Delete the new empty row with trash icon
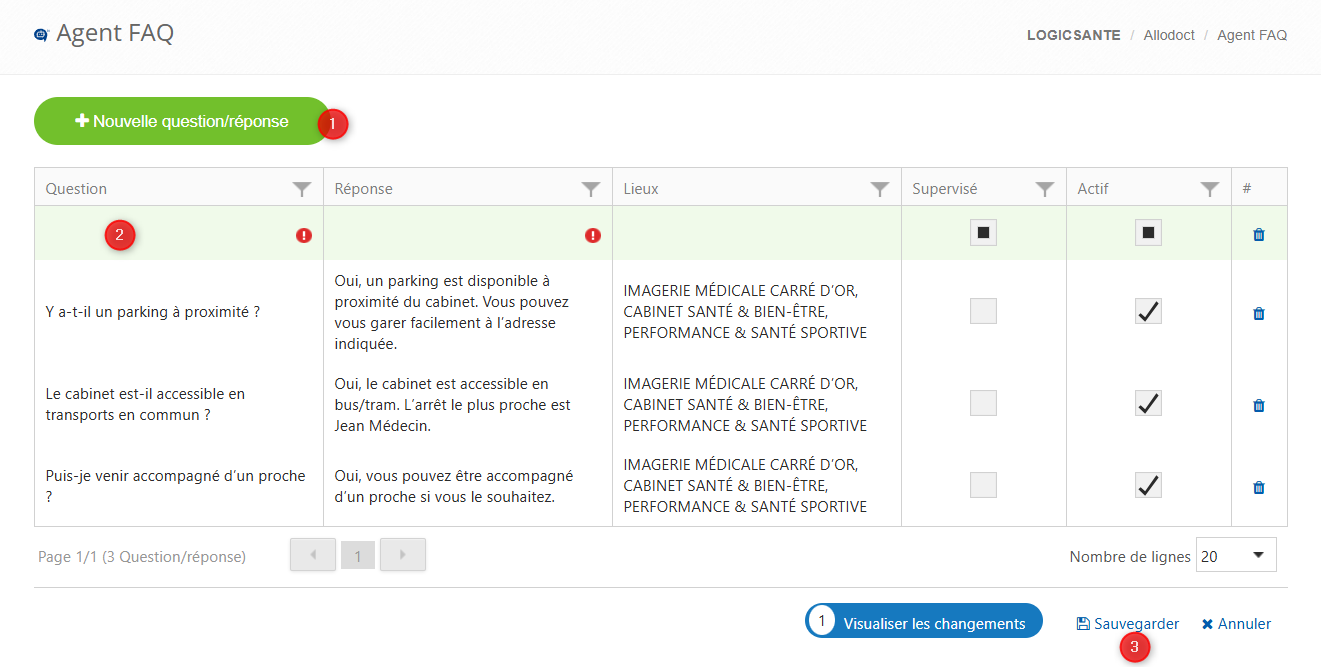 point(1259,234)
